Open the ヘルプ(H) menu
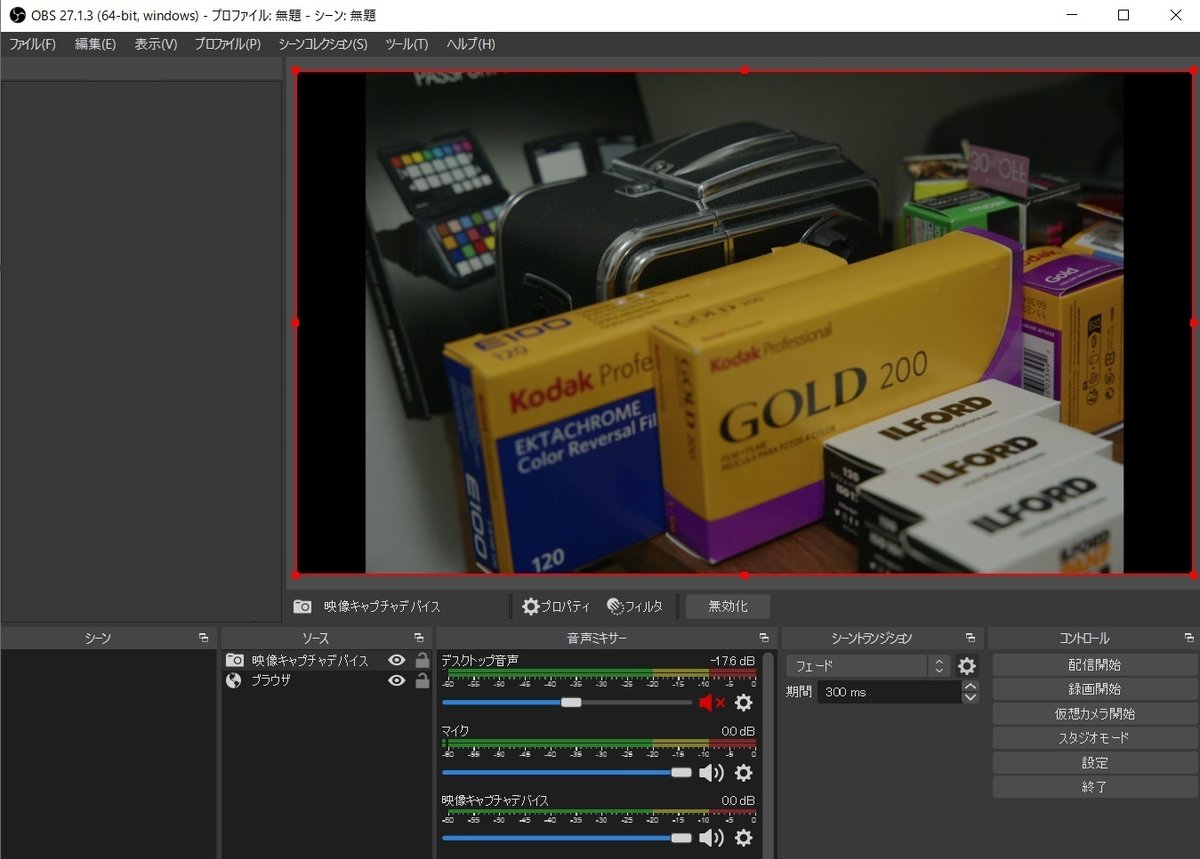 point(470,44)
